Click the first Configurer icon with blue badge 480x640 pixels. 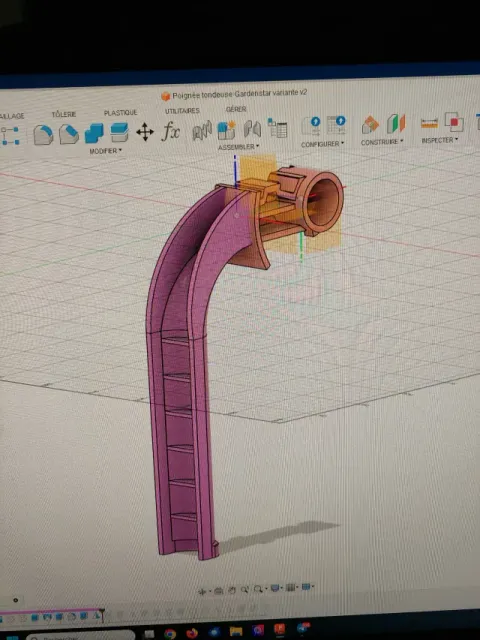311,126
